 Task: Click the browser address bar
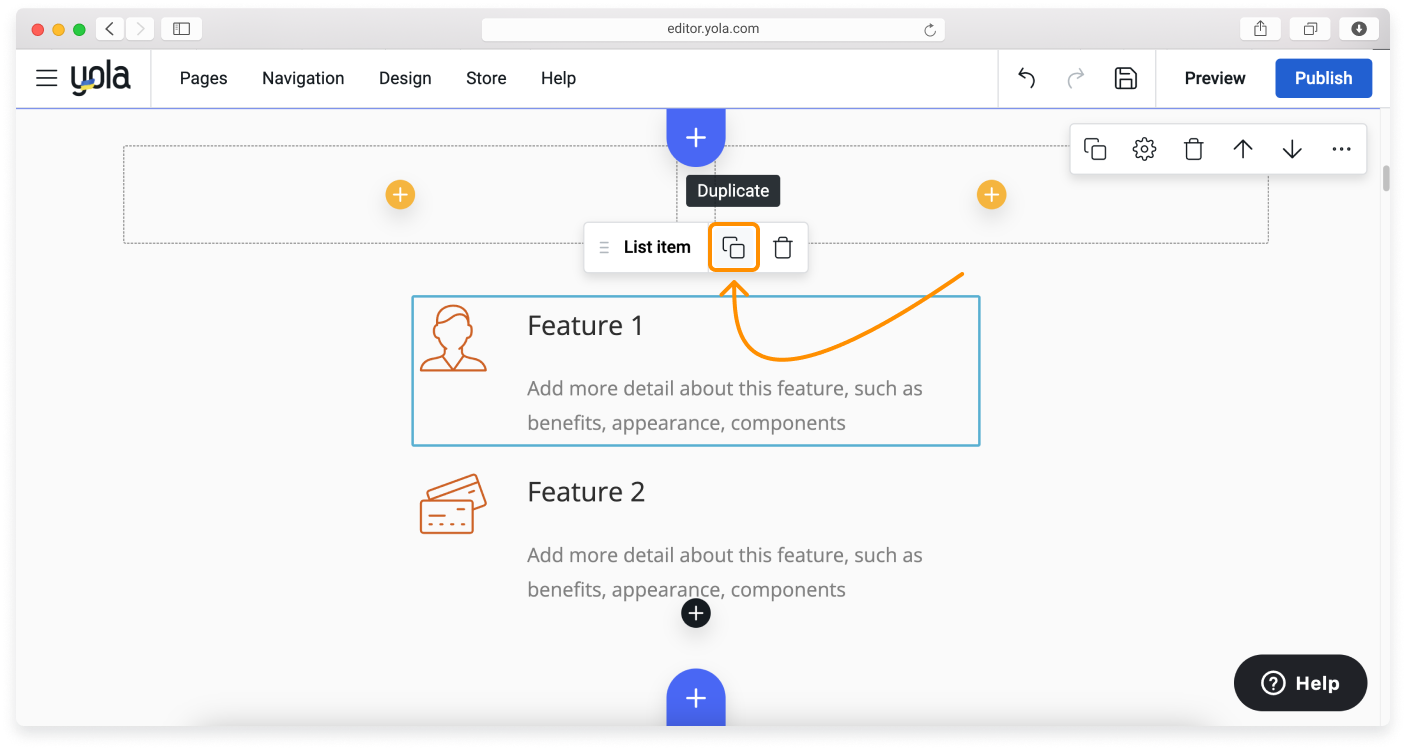tap(712, 29)
